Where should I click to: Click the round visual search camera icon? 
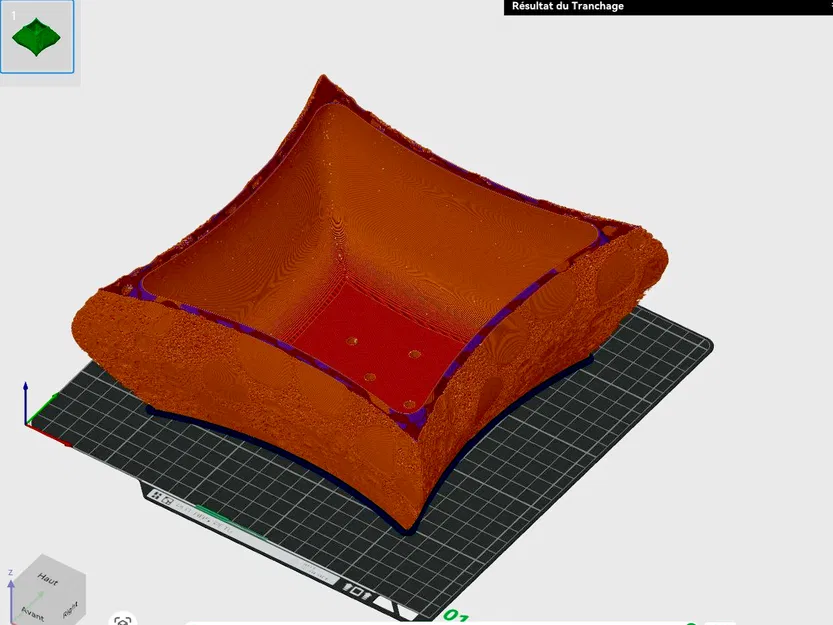[x=123, y=620]
